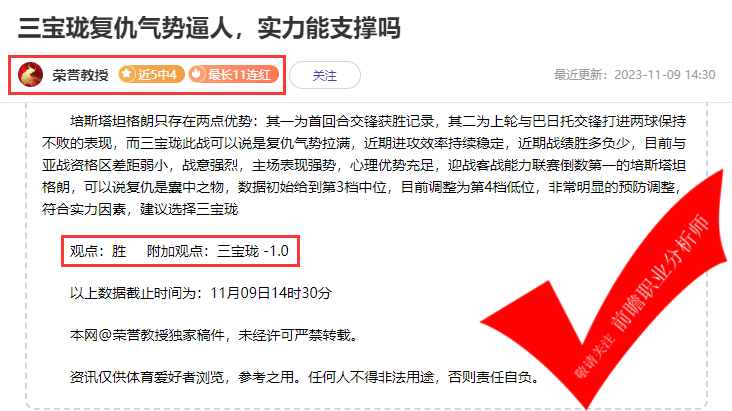Click the 荣营教授 author avatar
The width and height of the screenshot is (732, 411).
point(30,75)
